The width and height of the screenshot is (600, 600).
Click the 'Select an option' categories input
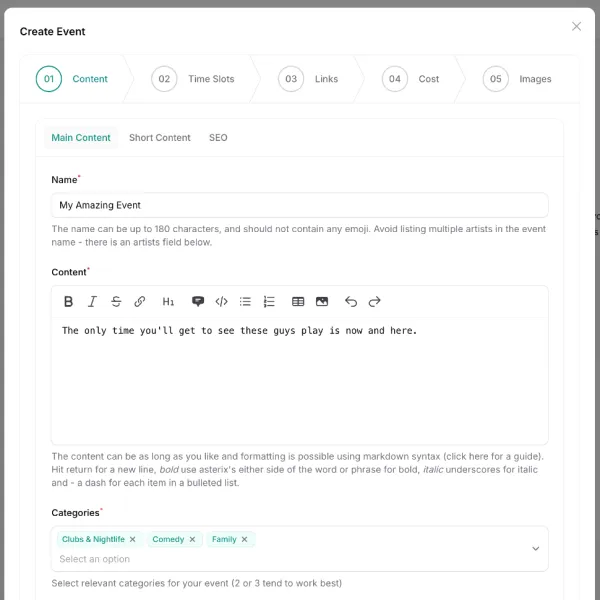(x=95, y=559)
